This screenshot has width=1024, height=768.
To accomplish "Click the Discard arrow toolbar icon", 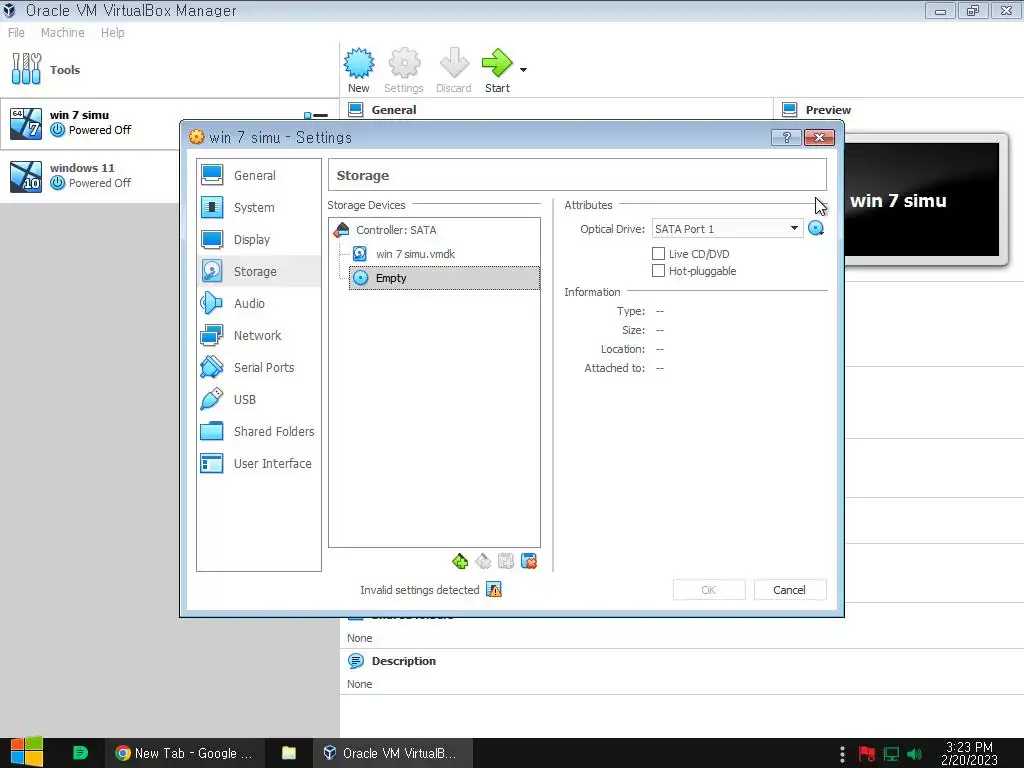I will tap(454, 63).
